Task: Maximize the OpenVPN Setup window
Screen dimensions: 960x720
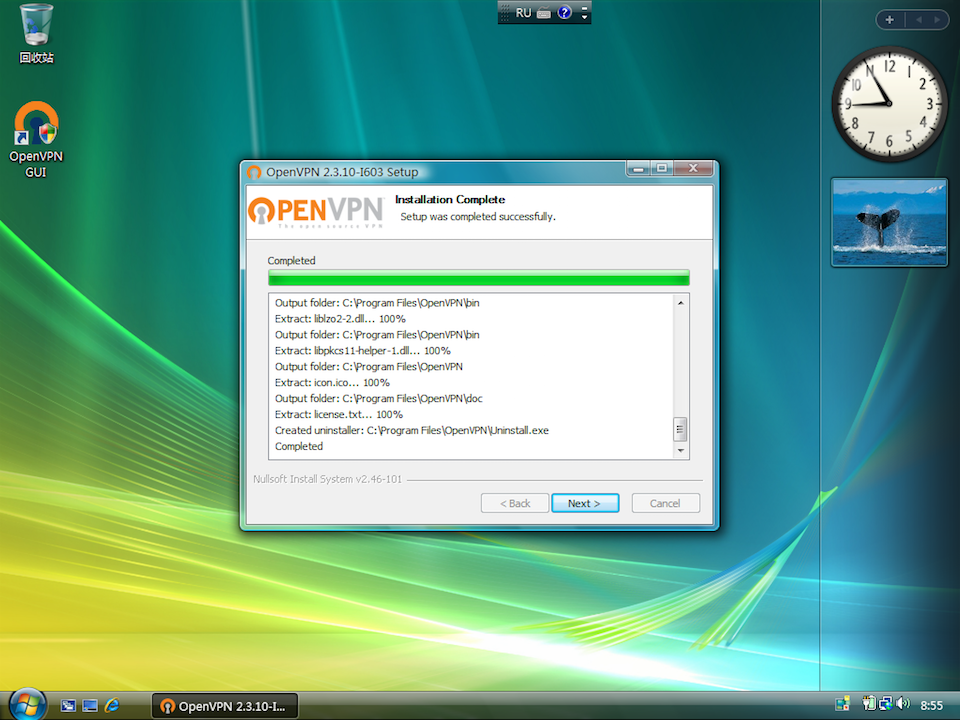Action: (x=661, y=168)
